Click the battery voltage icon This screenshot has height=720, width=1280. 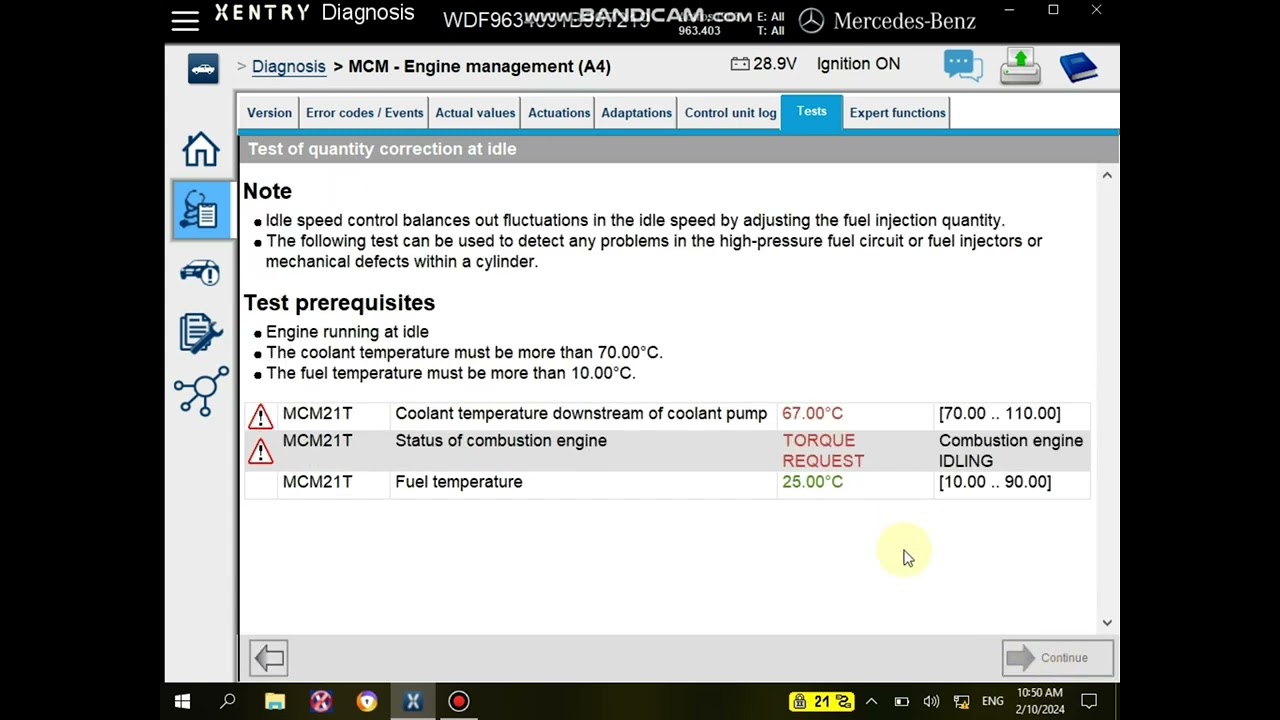[x=740, y=64]
